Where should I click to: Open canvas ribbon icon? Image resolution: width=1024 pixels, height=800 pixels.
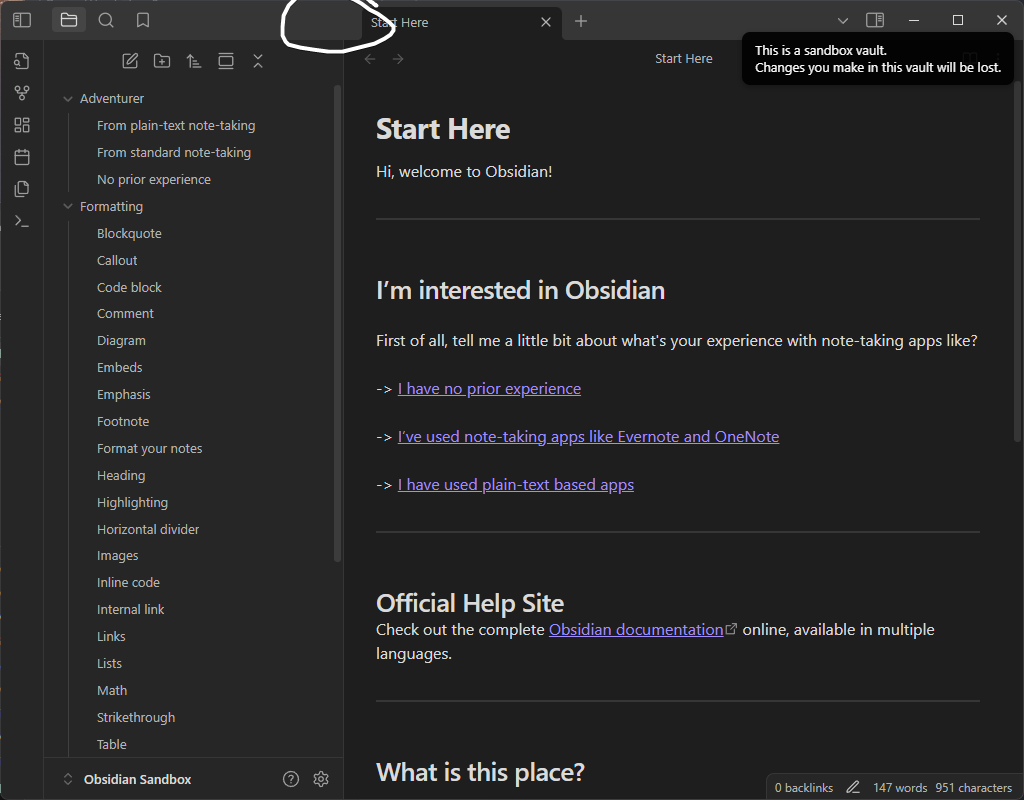click(22, 125)
